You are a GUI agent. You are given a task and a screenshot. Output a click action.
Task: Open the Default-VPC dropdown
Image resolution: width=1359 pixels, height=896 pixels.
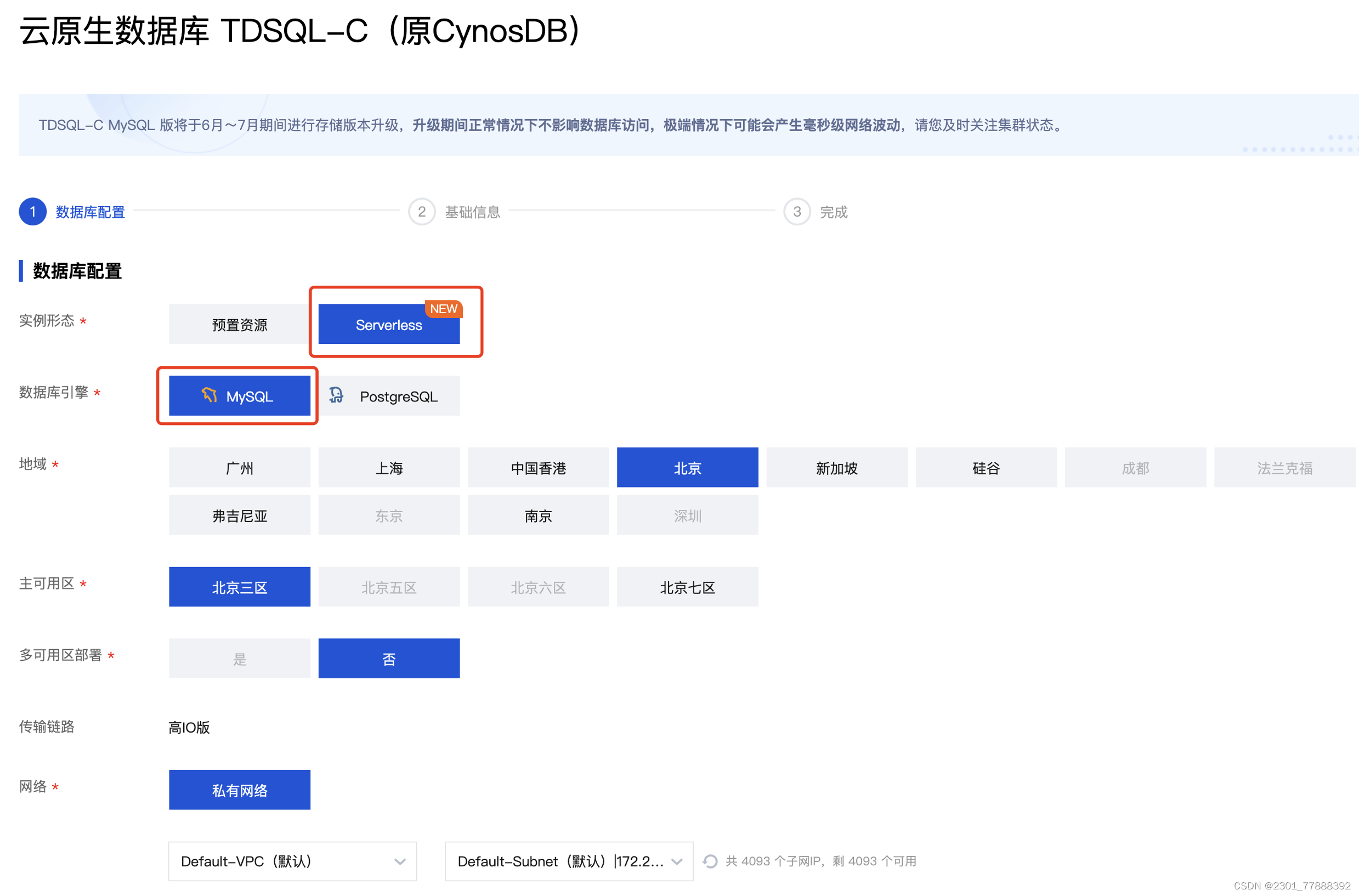(x=293, y=861)
